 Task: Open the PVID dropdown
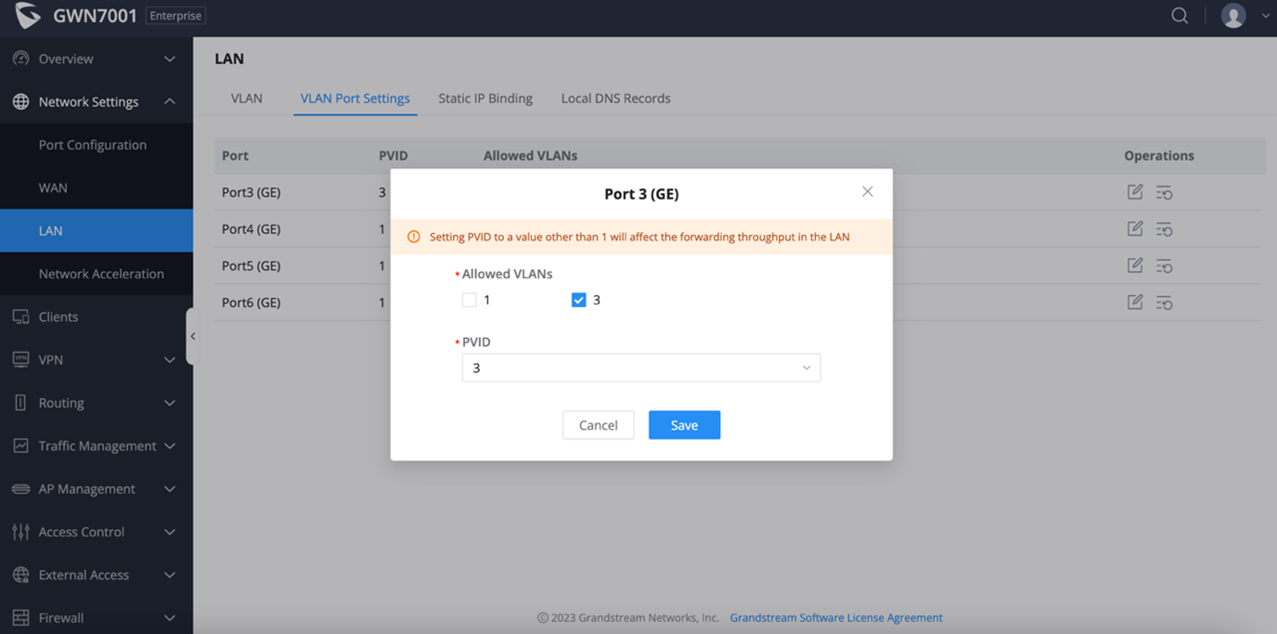point(640,368)
